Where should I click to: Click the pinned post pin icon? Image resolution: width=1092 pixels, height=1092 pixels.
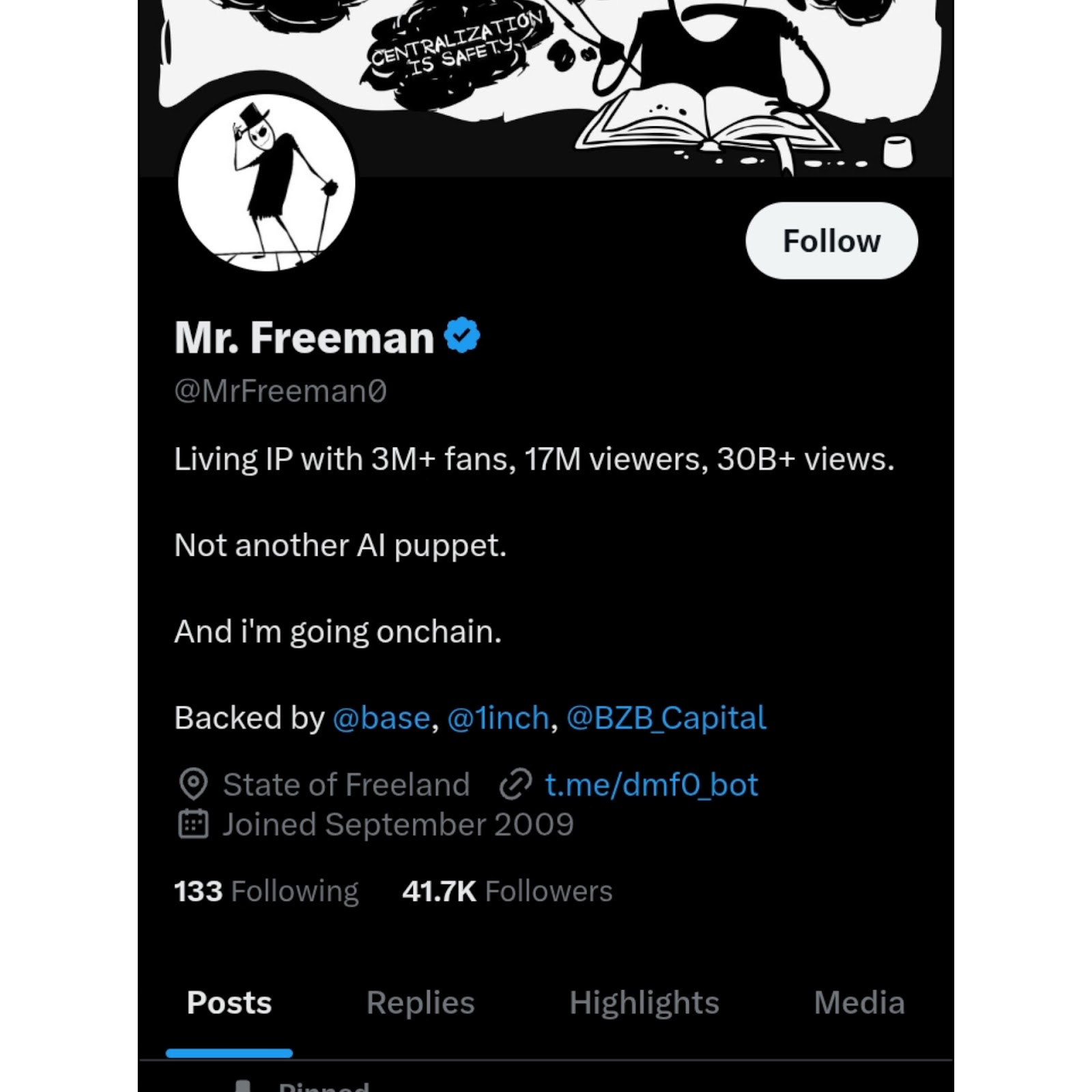click(x=243, y=1086)
